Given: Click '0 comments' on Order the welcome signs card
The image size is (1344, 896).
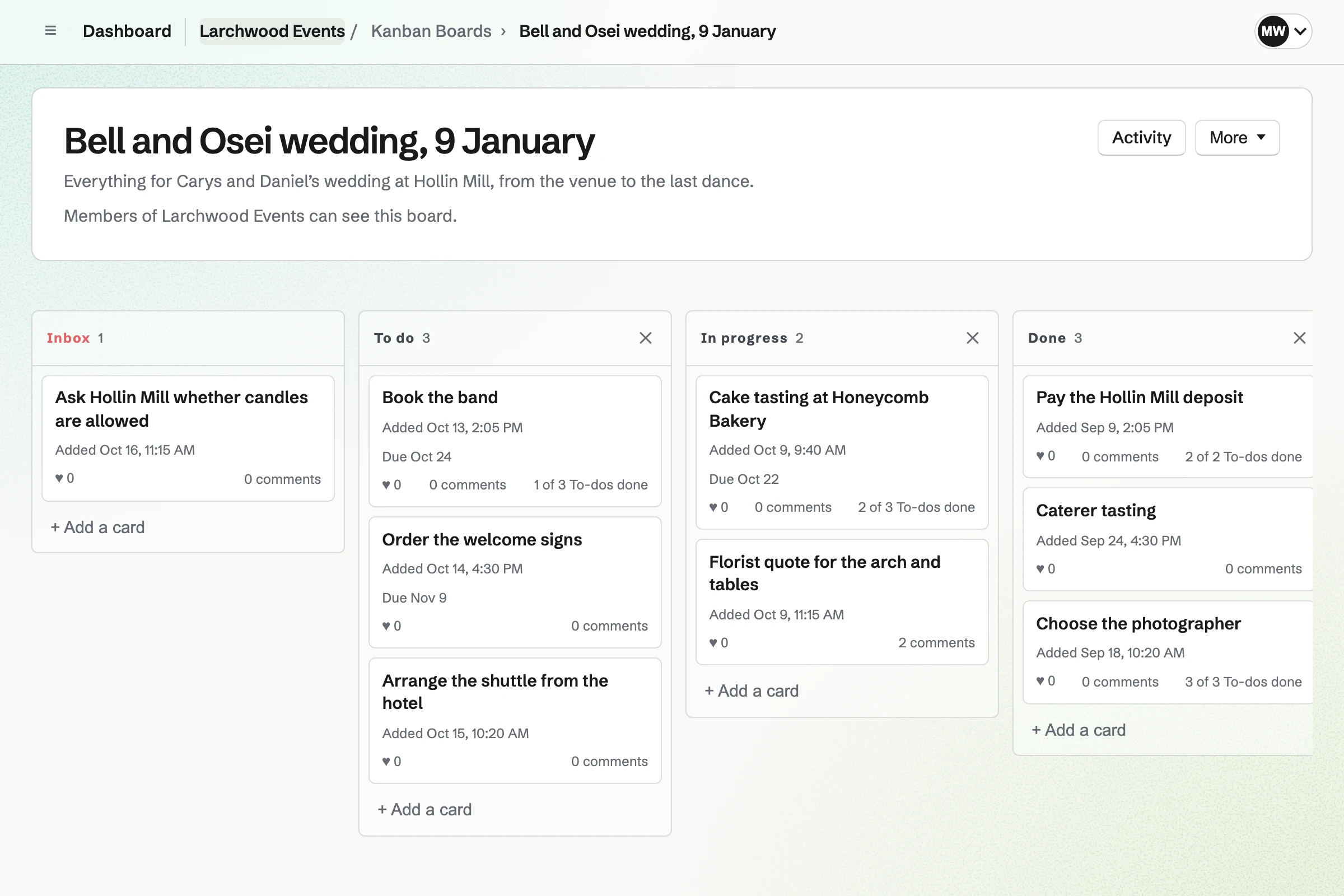Looking at the screenshot, I should [609, 626].
